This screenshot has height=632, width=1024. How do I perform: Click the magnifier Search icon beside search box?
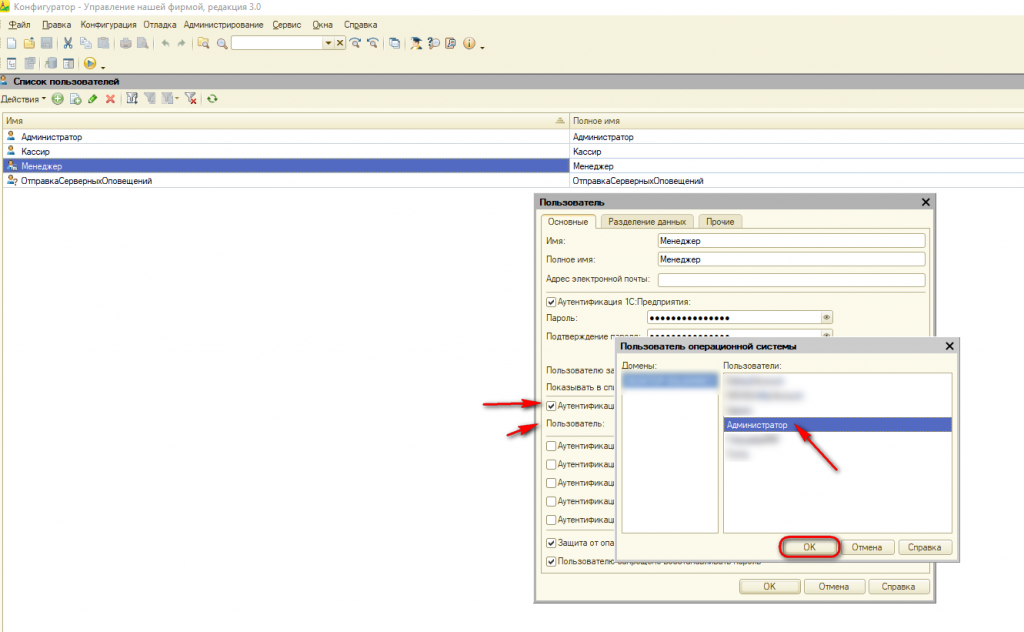pyautogui.click(x=222, y=44)
